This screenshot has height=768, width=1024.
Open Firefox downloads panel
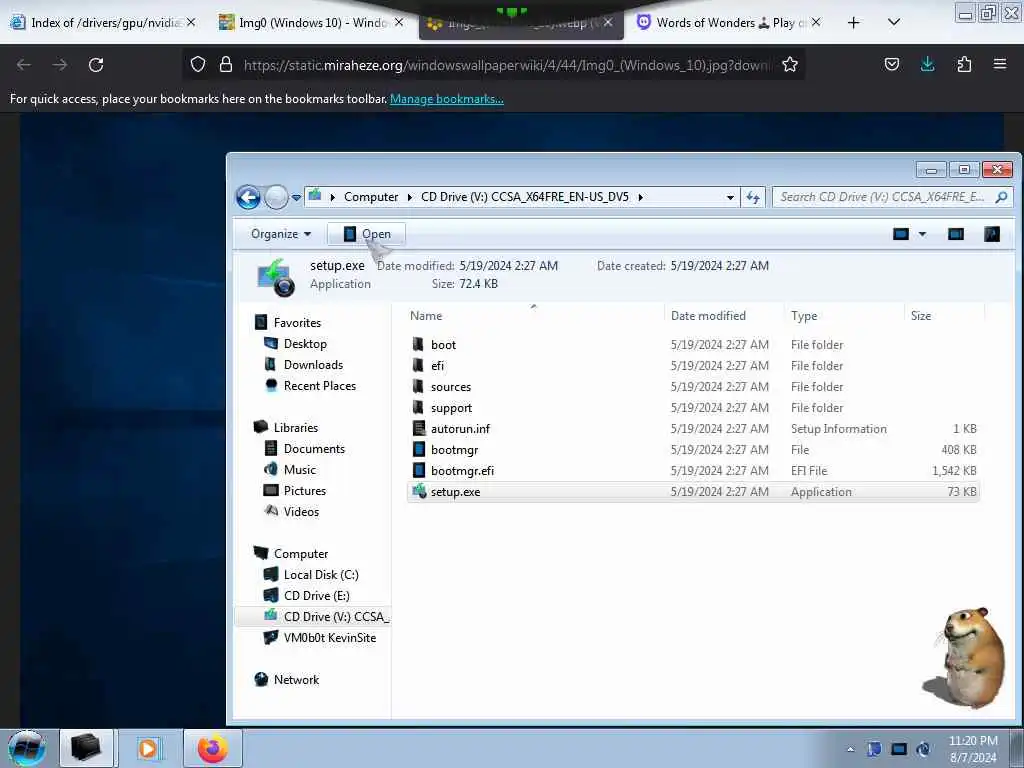tap(927, 64)
